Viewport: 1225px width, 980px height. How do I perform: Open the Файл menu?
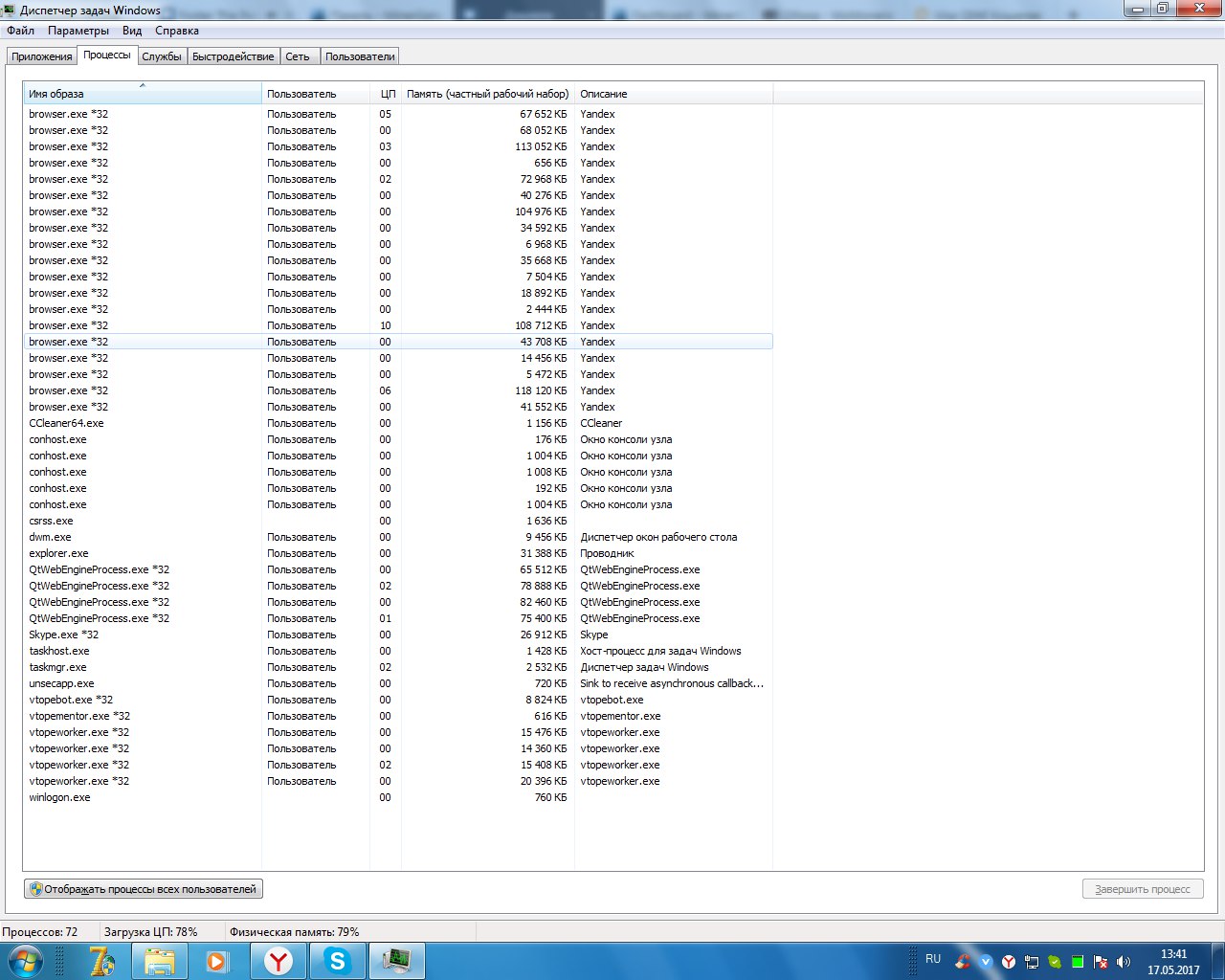pos(20,31)
